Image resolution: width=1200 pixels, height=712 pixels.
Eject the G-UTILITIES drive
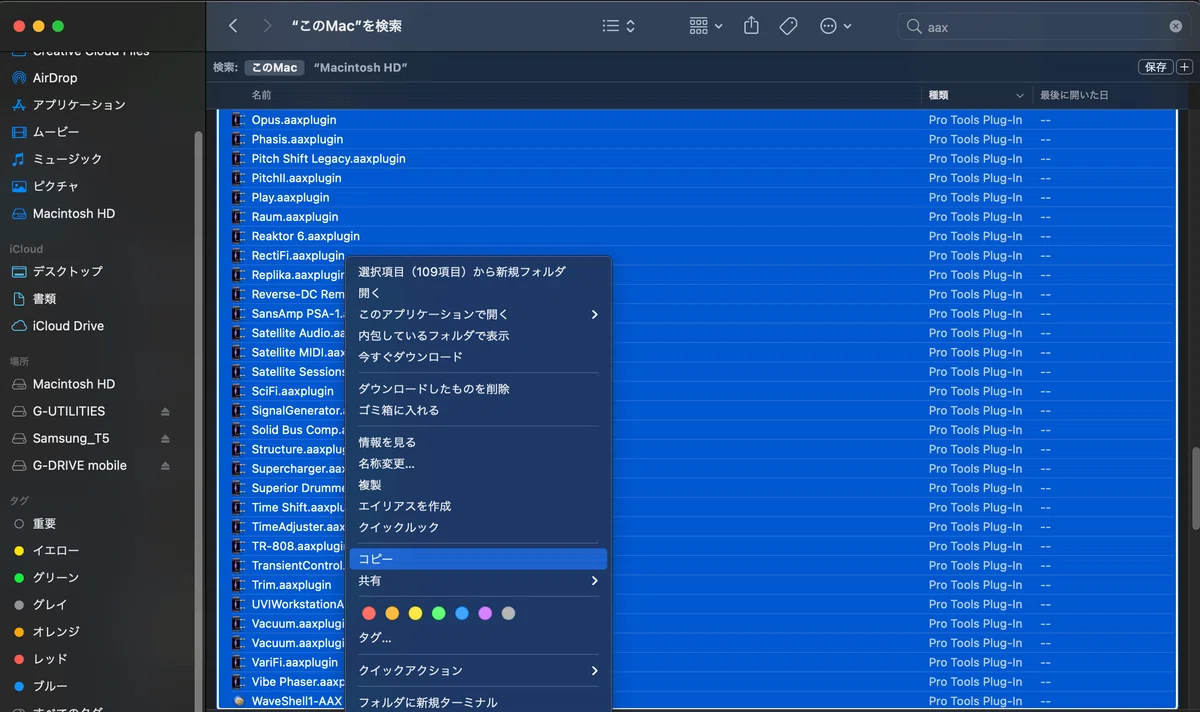pos(165,412)
